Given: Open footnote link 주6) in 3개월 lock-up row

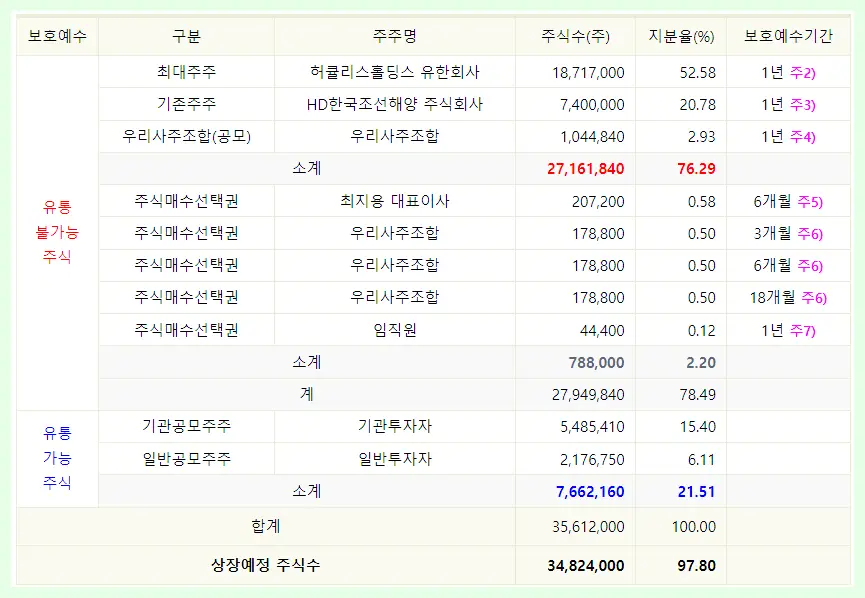Looking at the screenshot, I should [x=810, y=232].
